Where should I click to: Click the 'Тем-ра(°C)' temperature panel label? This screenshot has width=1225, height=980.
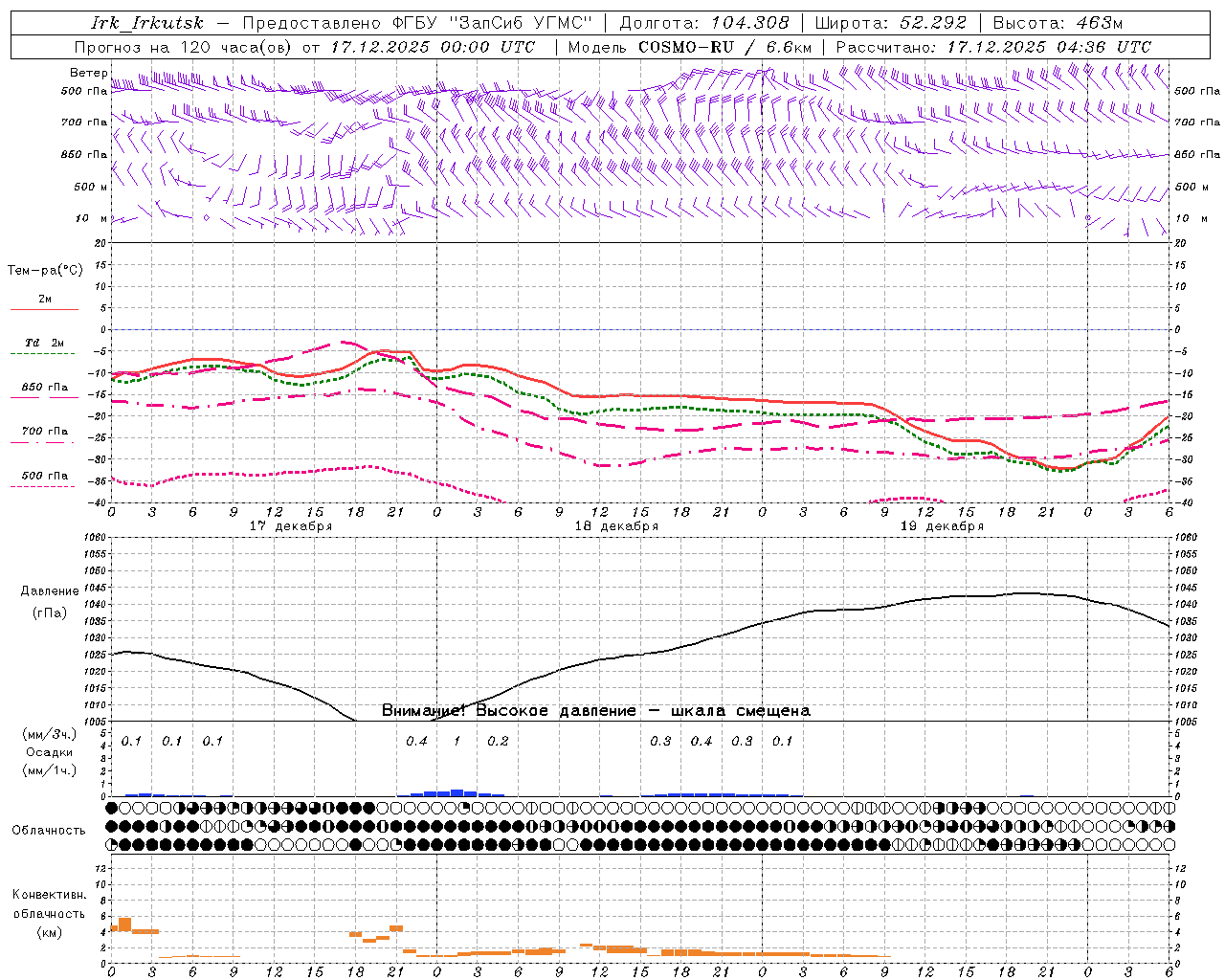click(x=45, y=271)
